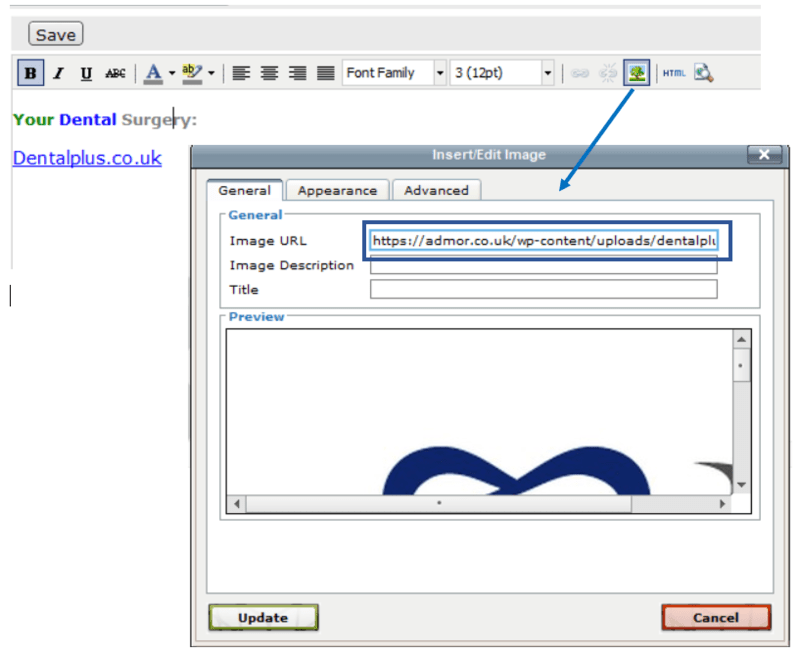This screenshot has width=800, height=653.
Task: Open the Font Family dropdown
Action: [x=394, y=73]
